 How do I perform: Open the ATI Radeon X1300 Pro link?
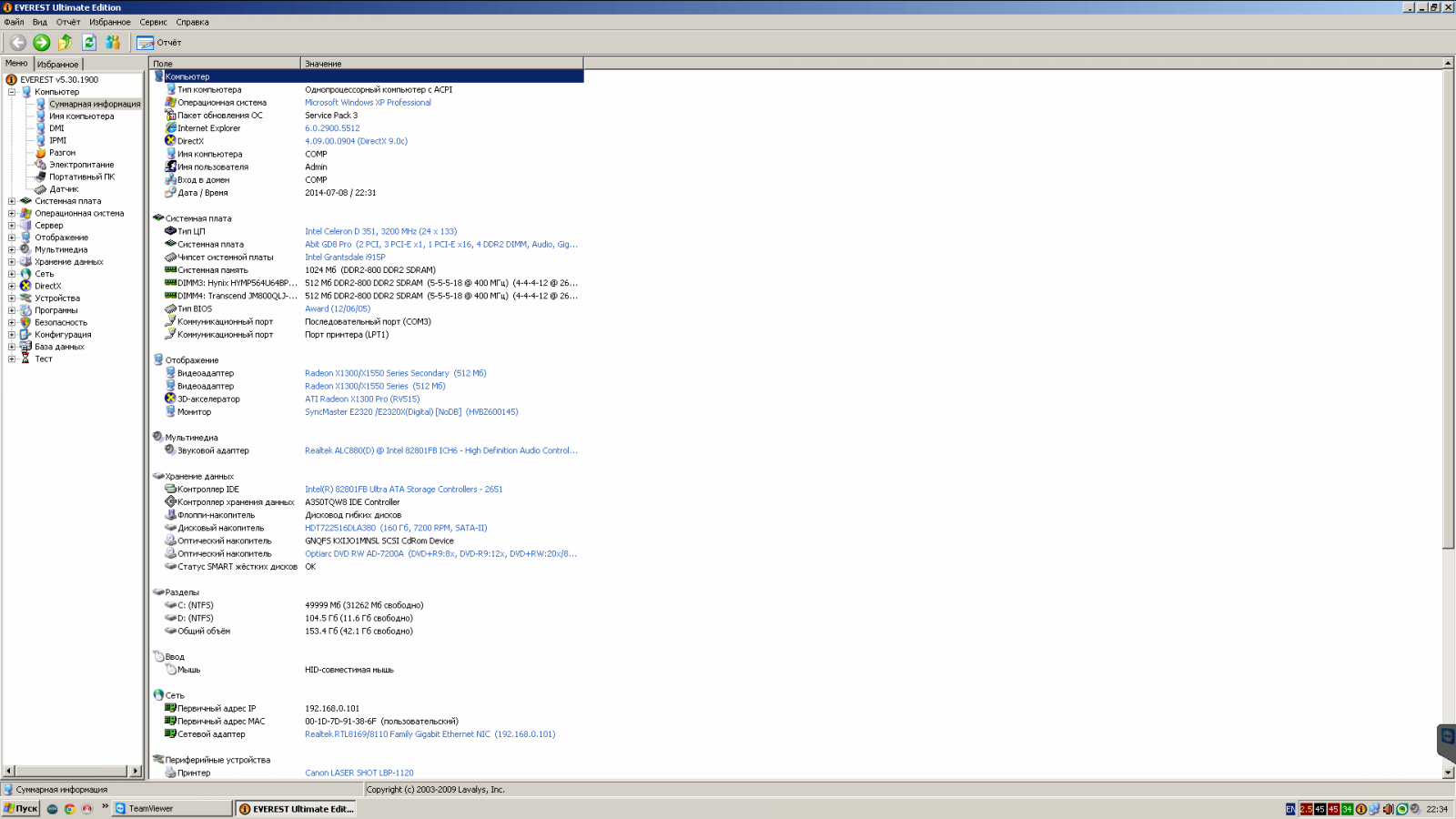362,399
